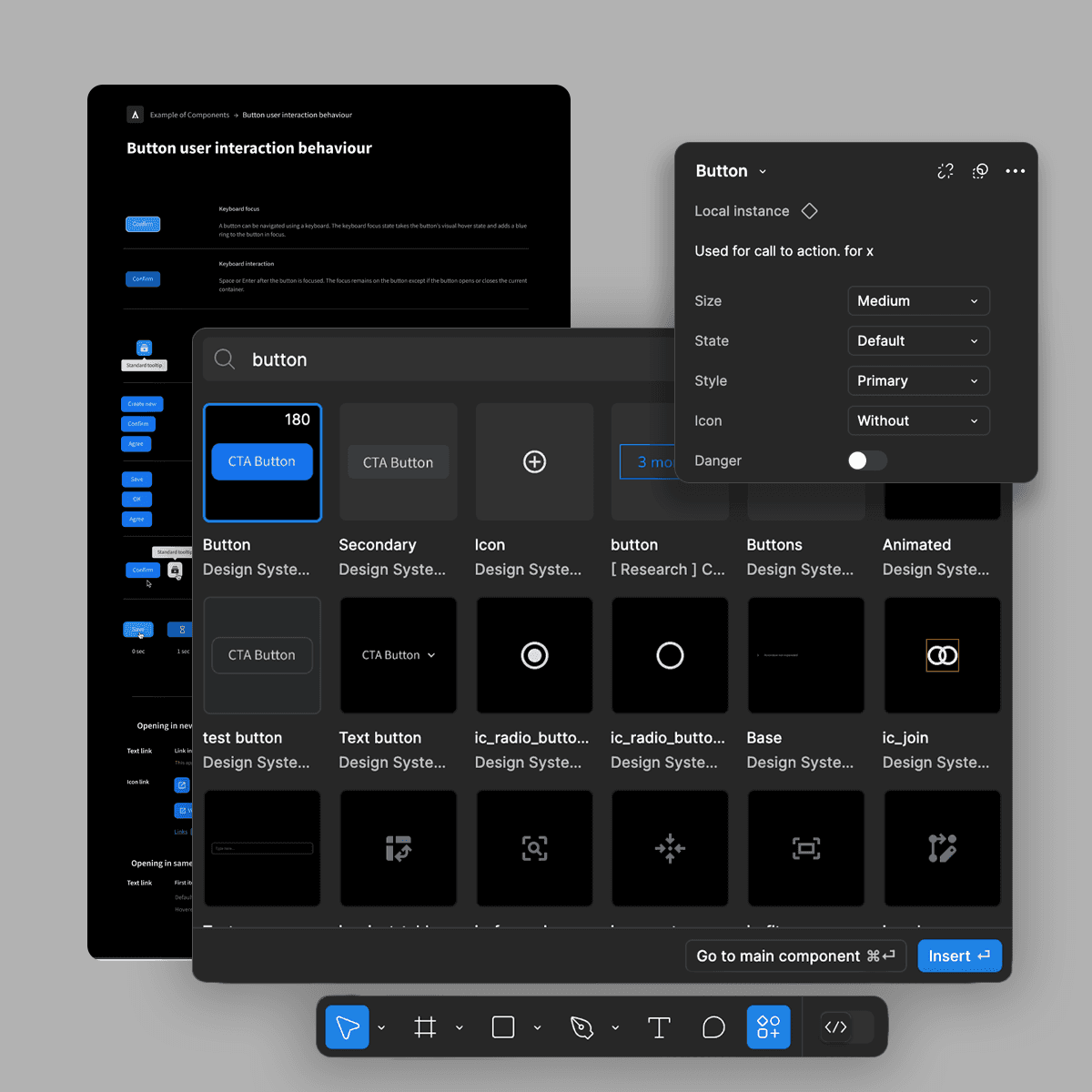Expand the Move tool options chevron
The image size is (1092, 1092).
381,1028
